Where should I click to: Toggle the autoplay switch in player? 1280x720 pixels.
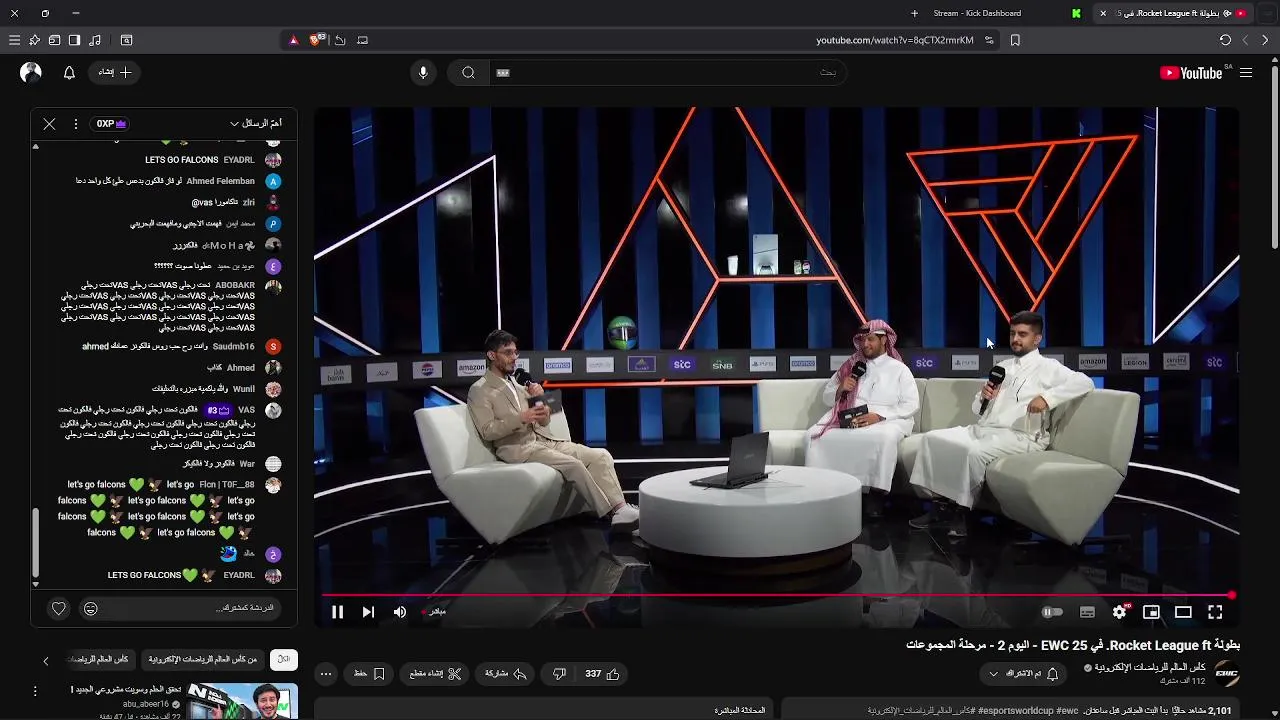coord(1052,612)
